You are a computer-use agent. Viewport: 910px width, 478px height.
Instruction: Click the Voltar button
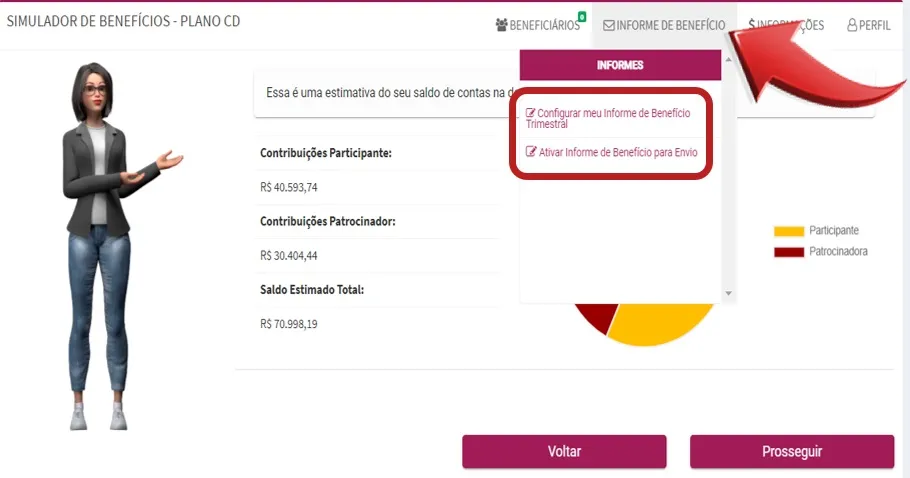(564, 451)
